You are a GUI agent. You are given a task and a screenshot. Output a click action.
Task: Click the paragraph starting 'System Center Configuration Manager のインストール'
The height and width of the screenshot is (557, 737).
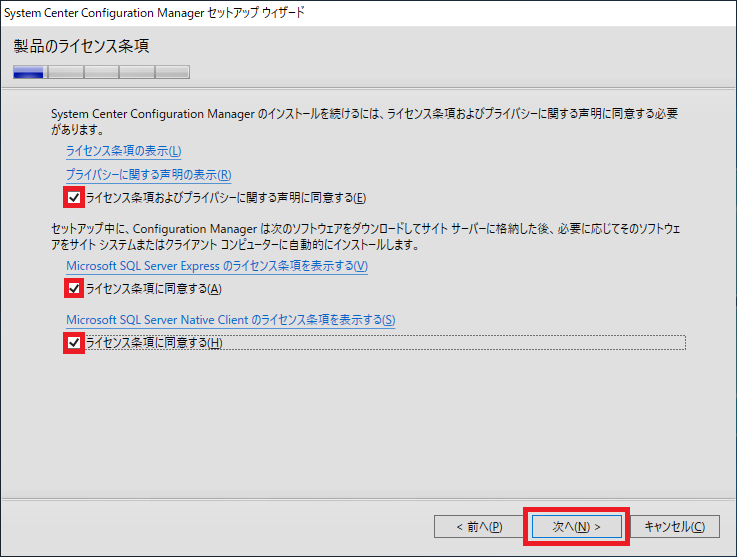coord(365,121)
